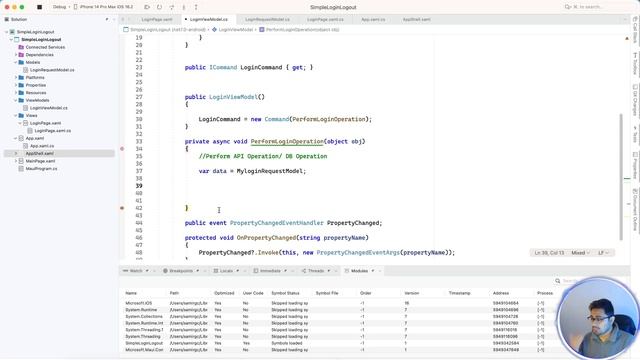Toggle the breakpoint on line 42
The width and height of the screenshot is (640, 360).
[x=122, y=208]
